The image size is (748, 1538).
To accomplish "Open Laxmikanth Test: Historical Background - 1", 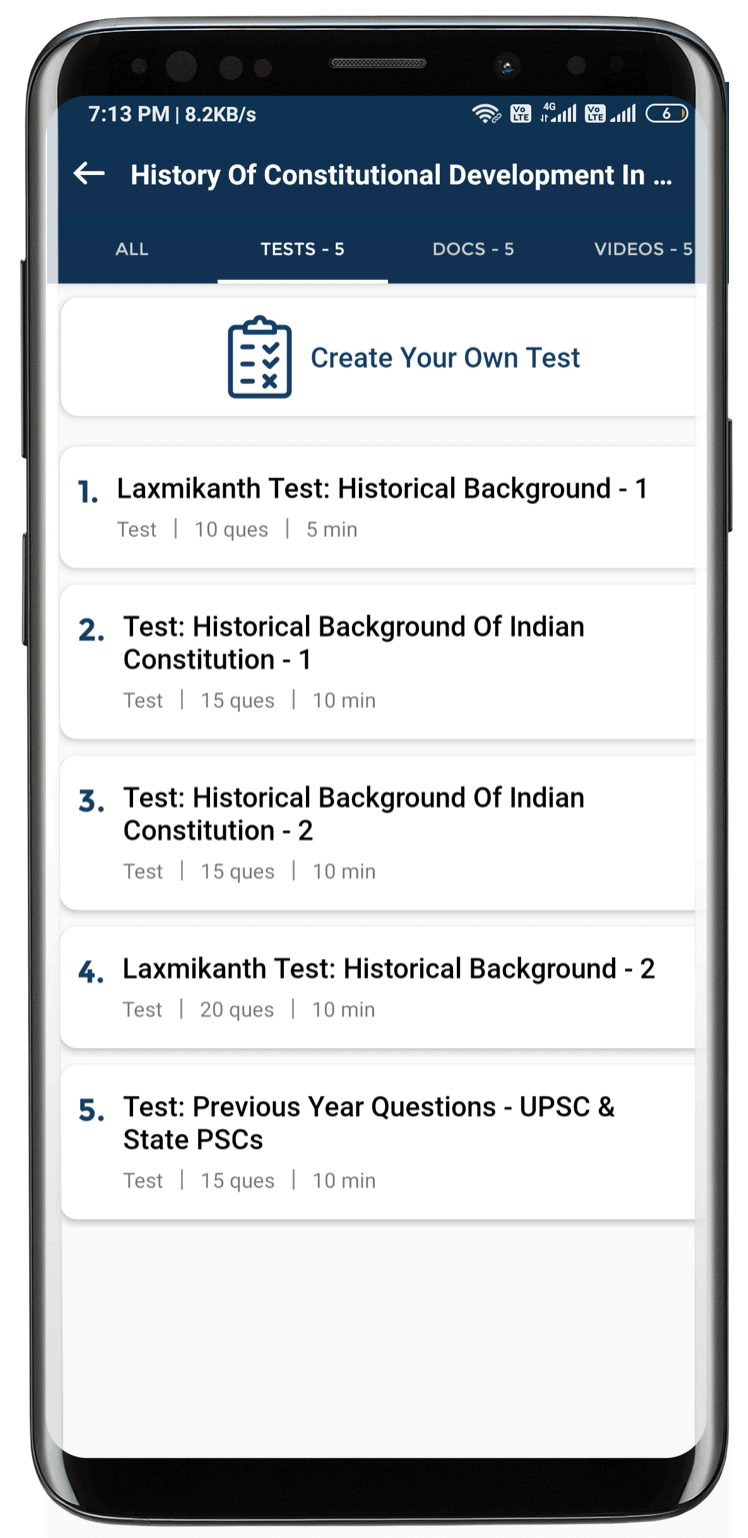I will (382, 489).
